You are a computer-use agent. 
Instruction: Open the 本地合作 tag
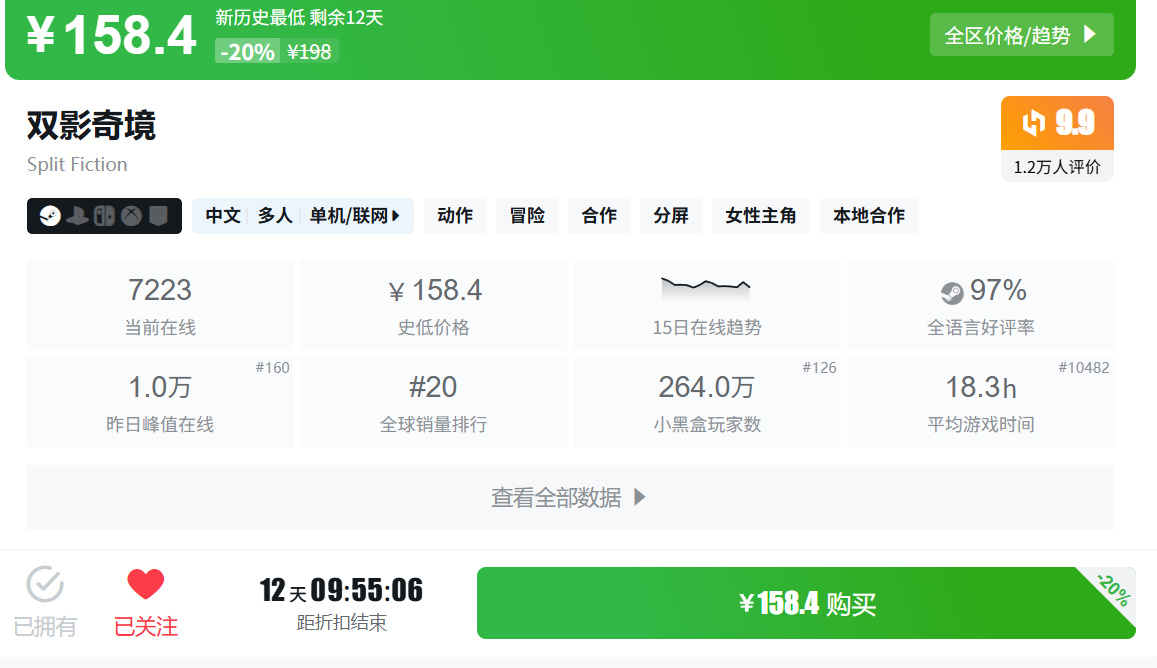(x=868, y=216)
